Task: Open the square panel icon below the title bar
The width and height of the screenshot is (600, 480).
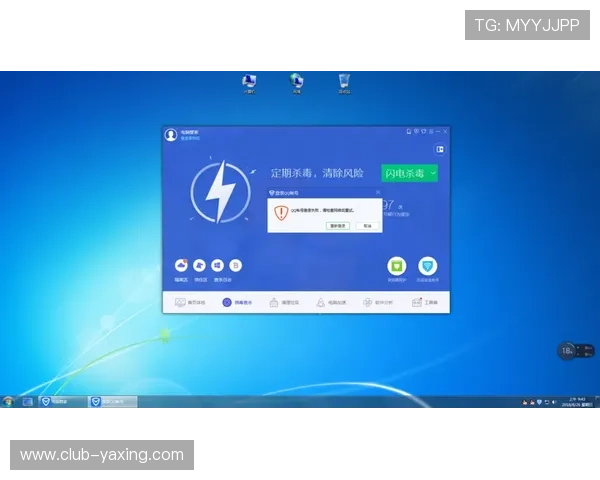Action: pyautogui.click(x=440, y=149)
